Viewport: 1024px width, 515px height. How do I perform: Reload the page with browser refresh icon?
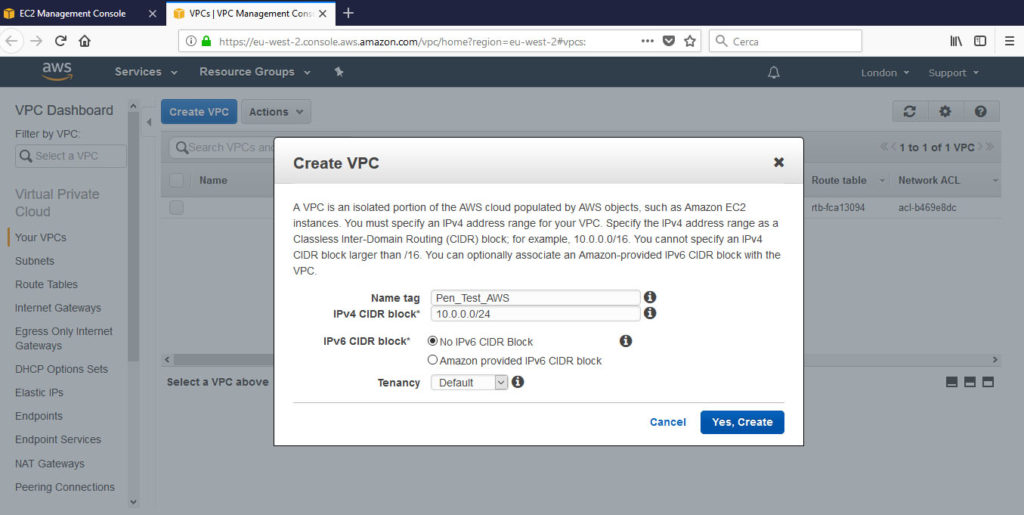point(61,41)
